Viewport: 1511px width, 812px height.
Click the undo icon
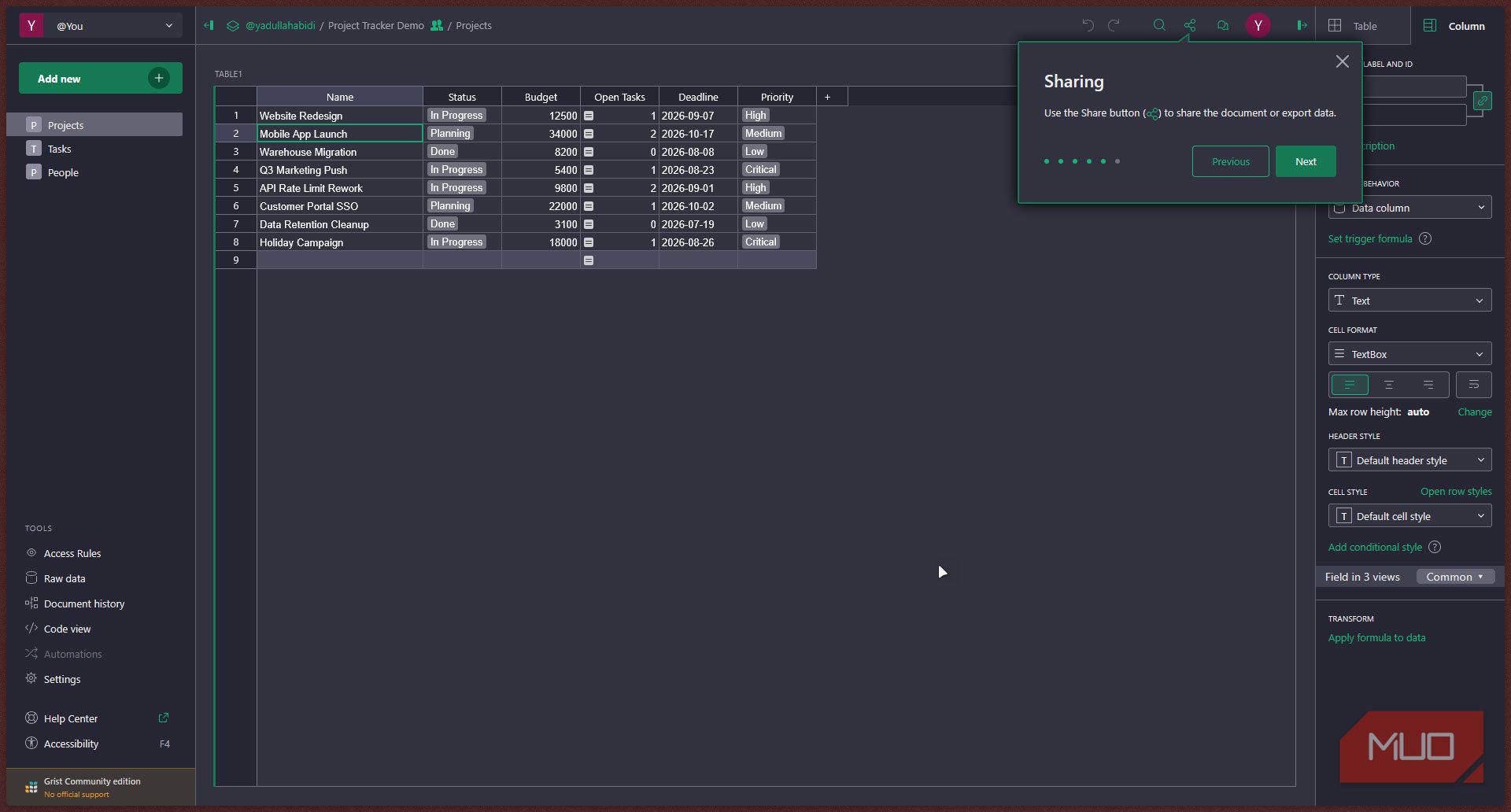1088,25
